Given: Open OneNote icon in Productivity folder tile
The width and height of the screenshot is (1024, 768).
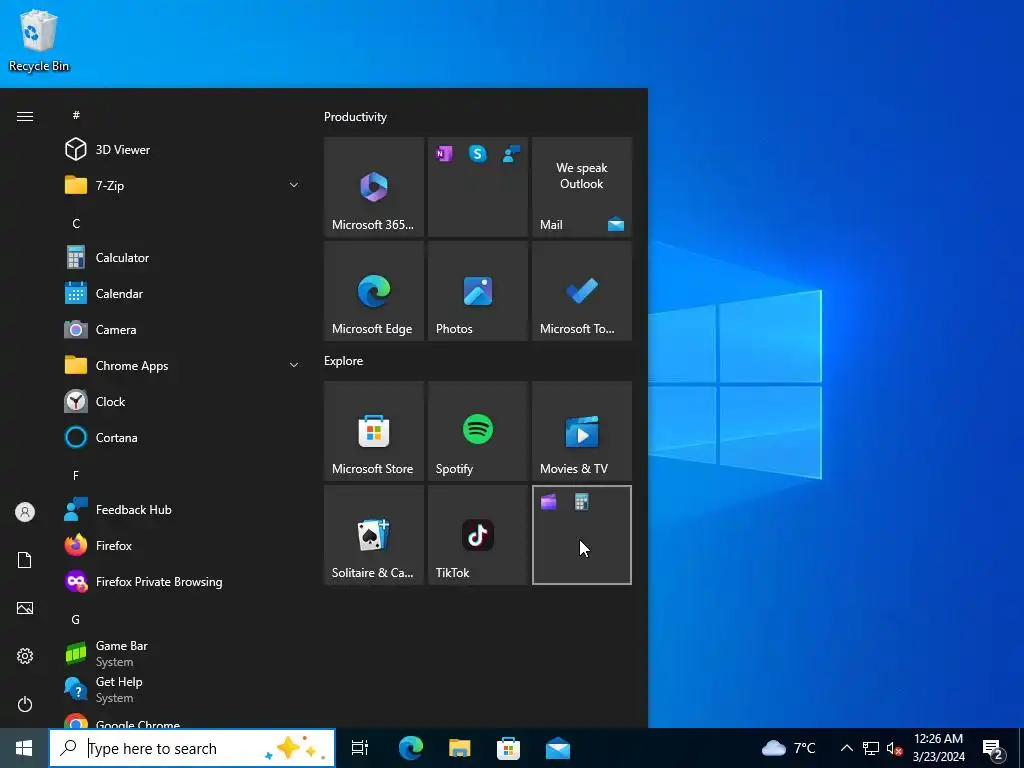Looking at the screenshot, I should (x=444, y=154).
